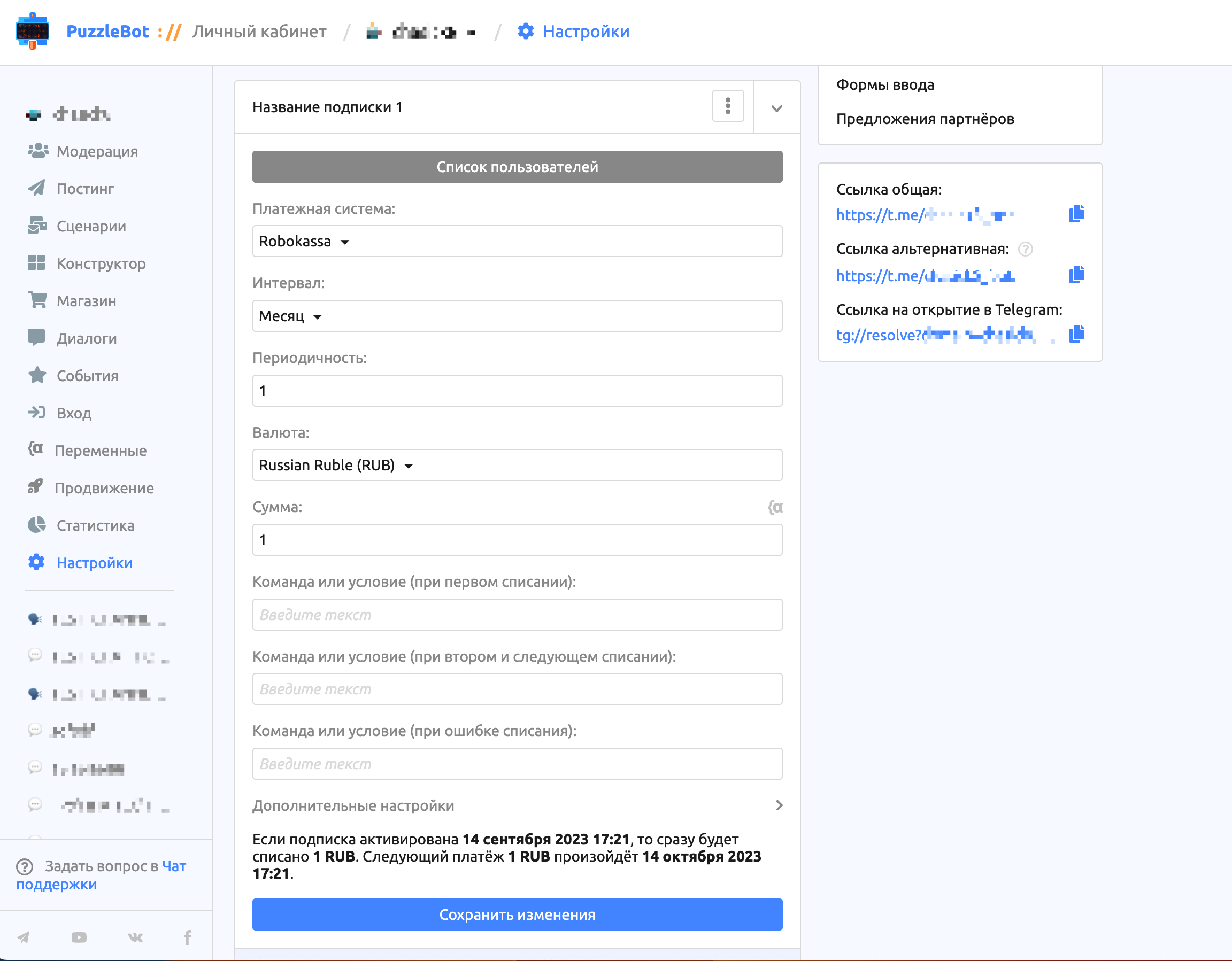Collapse the subscription panel with chevron
Viewport: 1232px width, 961px height.
click(776, 108)
